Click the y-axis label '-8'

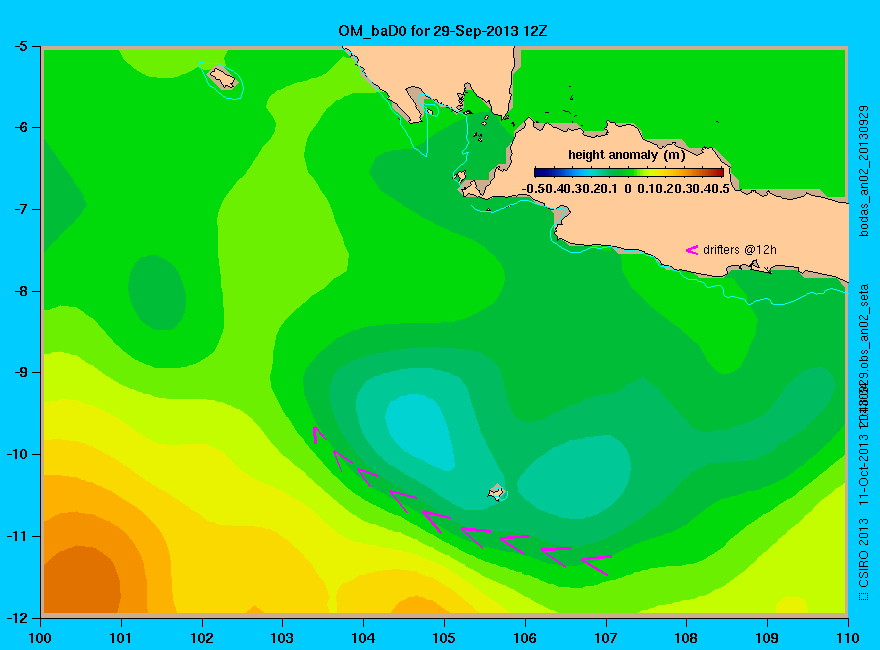pos(20,291)
